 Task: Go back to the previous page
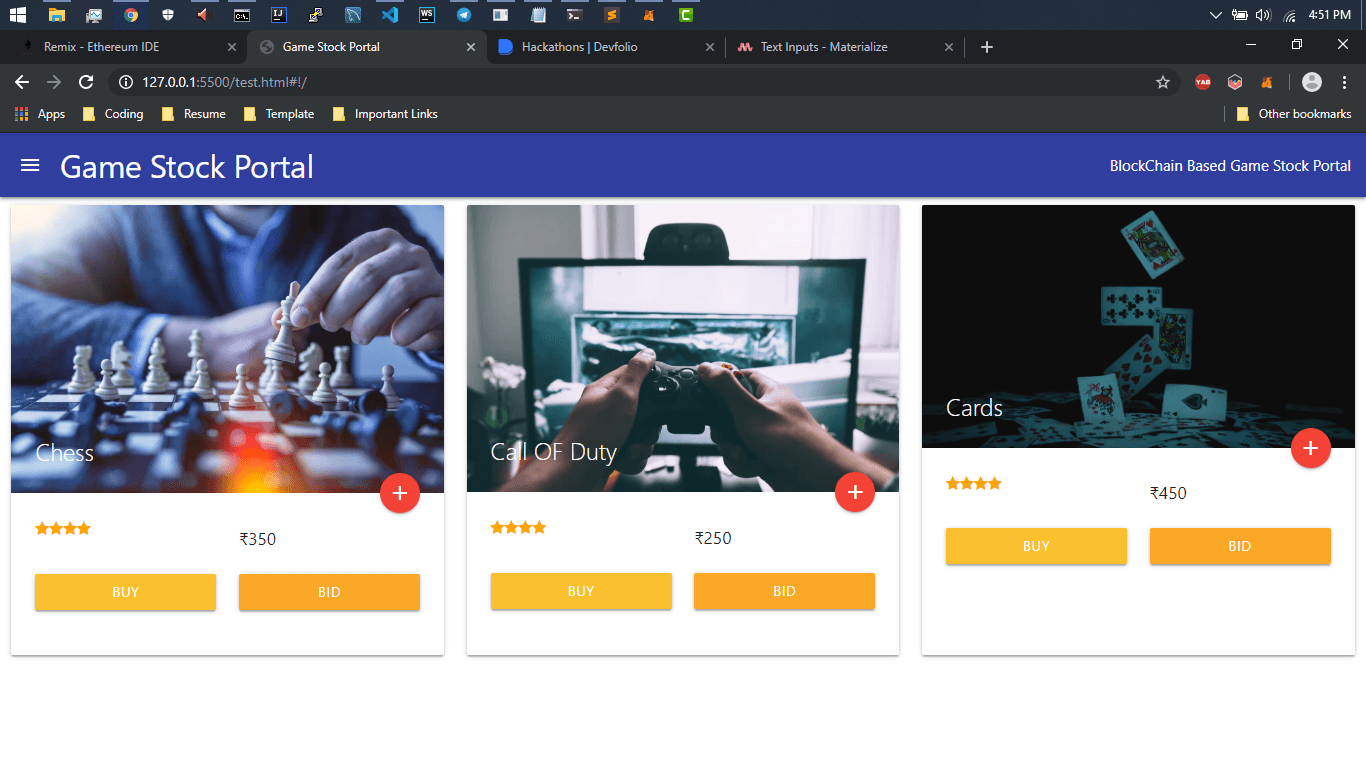[22, 82]
